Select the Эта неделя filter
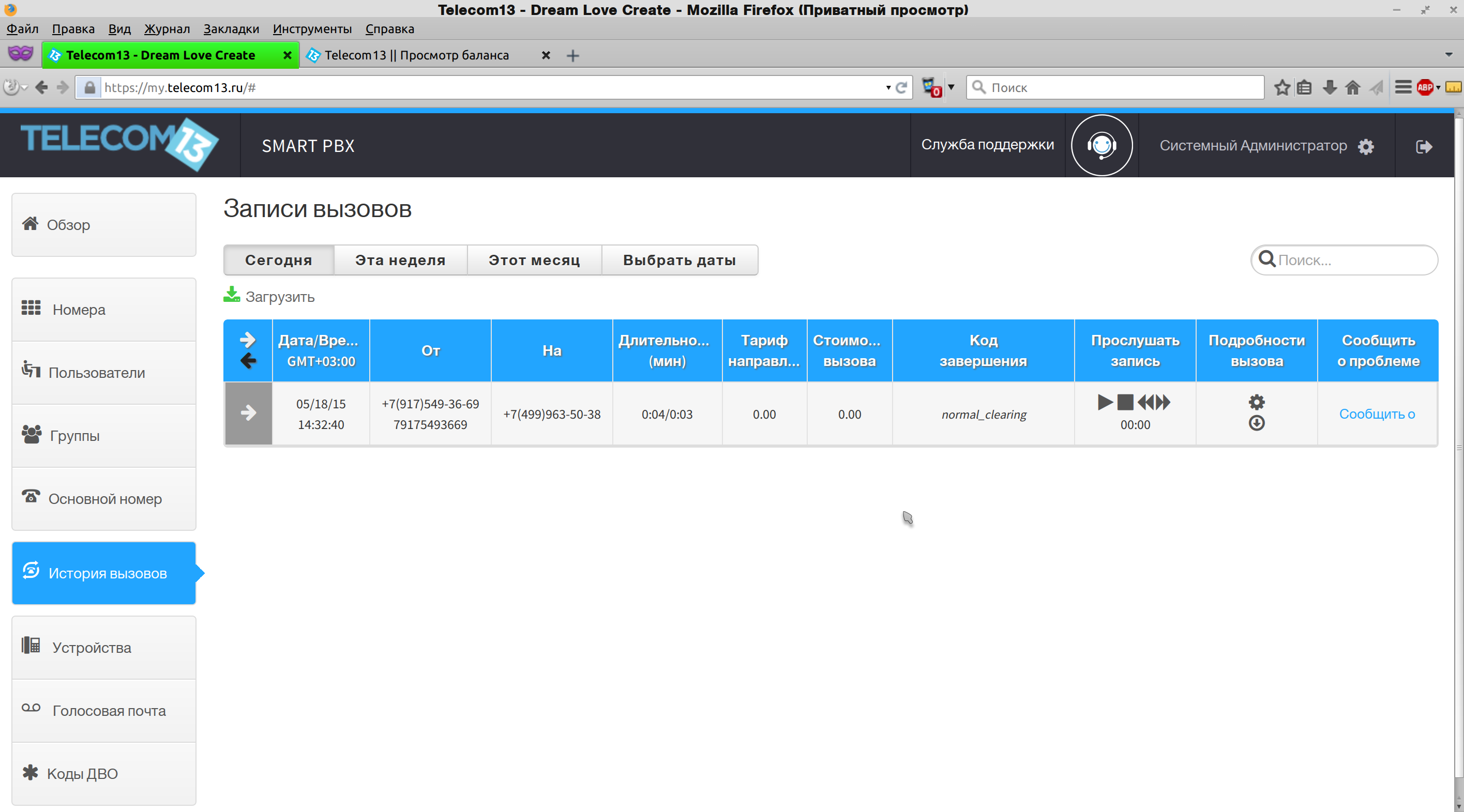1464x812 pixels. (400, 261)
